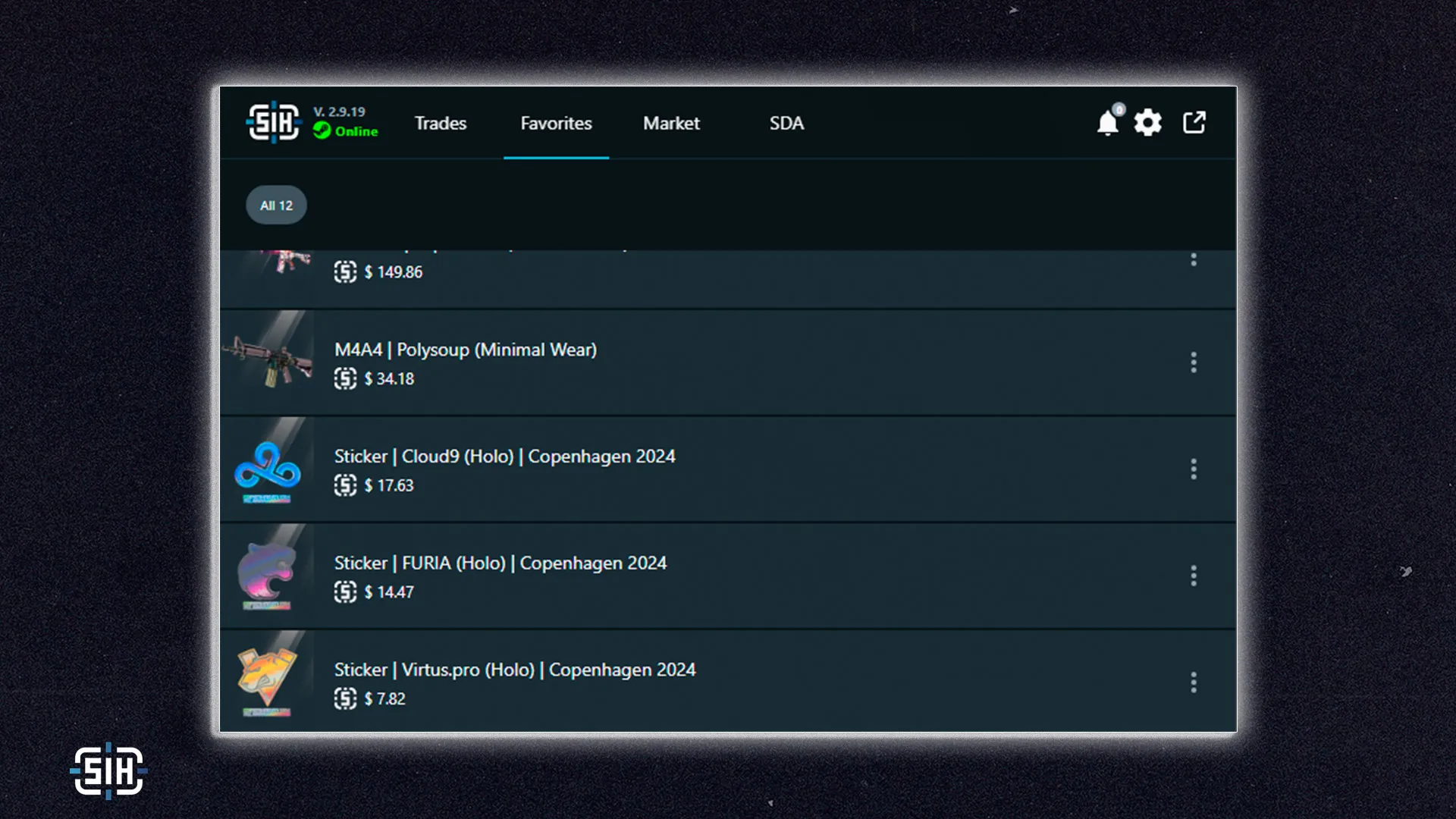Open the notifications bell

(x=1107, y=123)
